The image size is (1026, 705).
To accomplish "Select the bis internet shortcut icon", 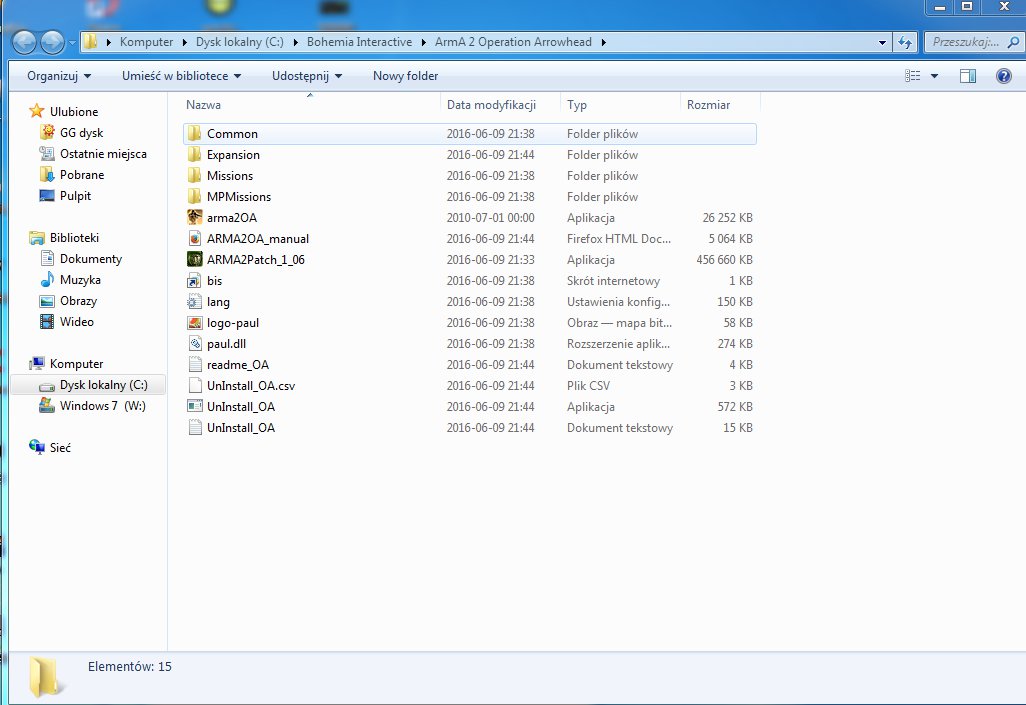I will pos(194,281).
